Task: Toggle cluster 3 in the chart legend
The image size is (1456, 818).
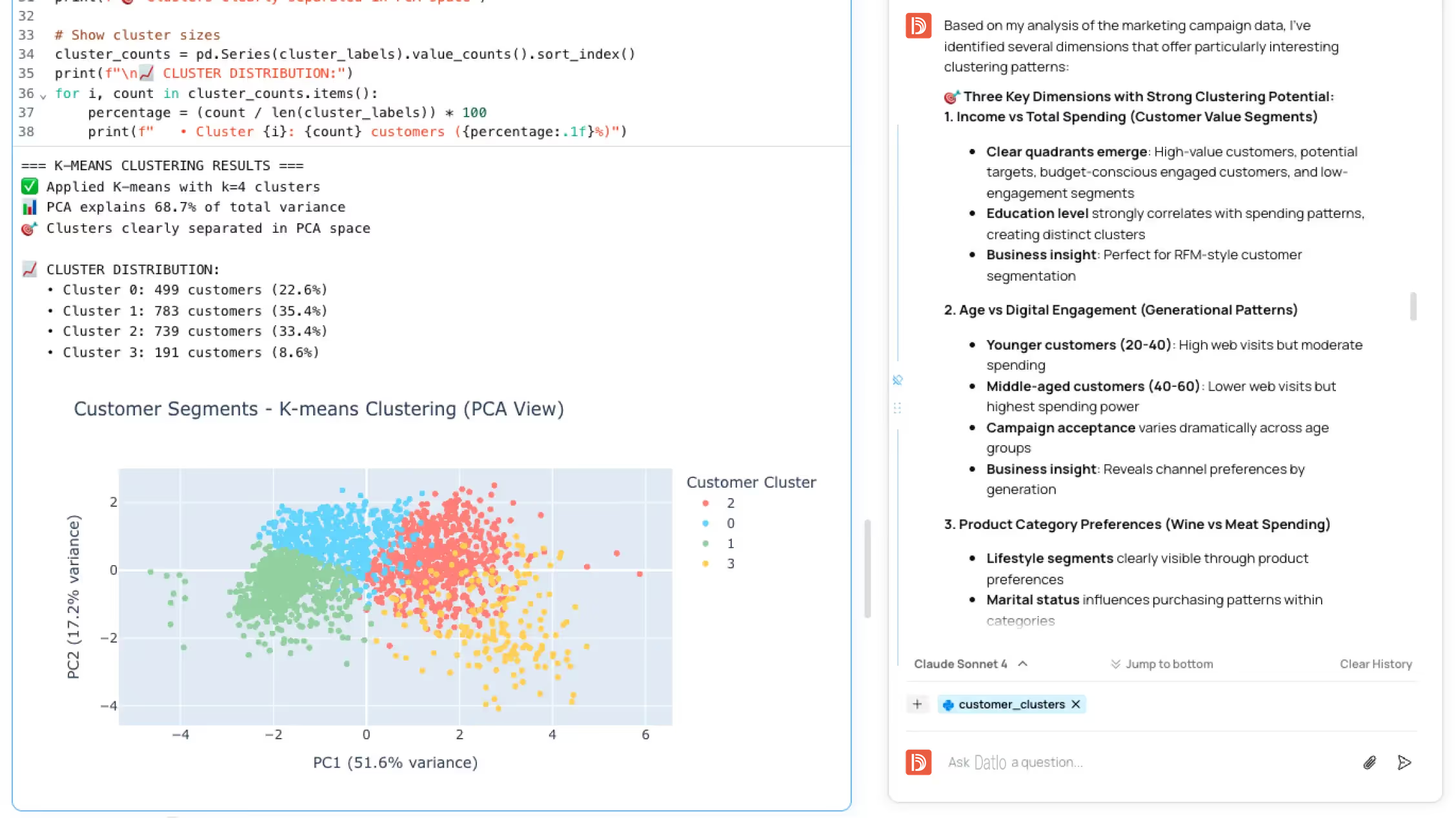Action: pyautogui.click(x=718, y=564)
